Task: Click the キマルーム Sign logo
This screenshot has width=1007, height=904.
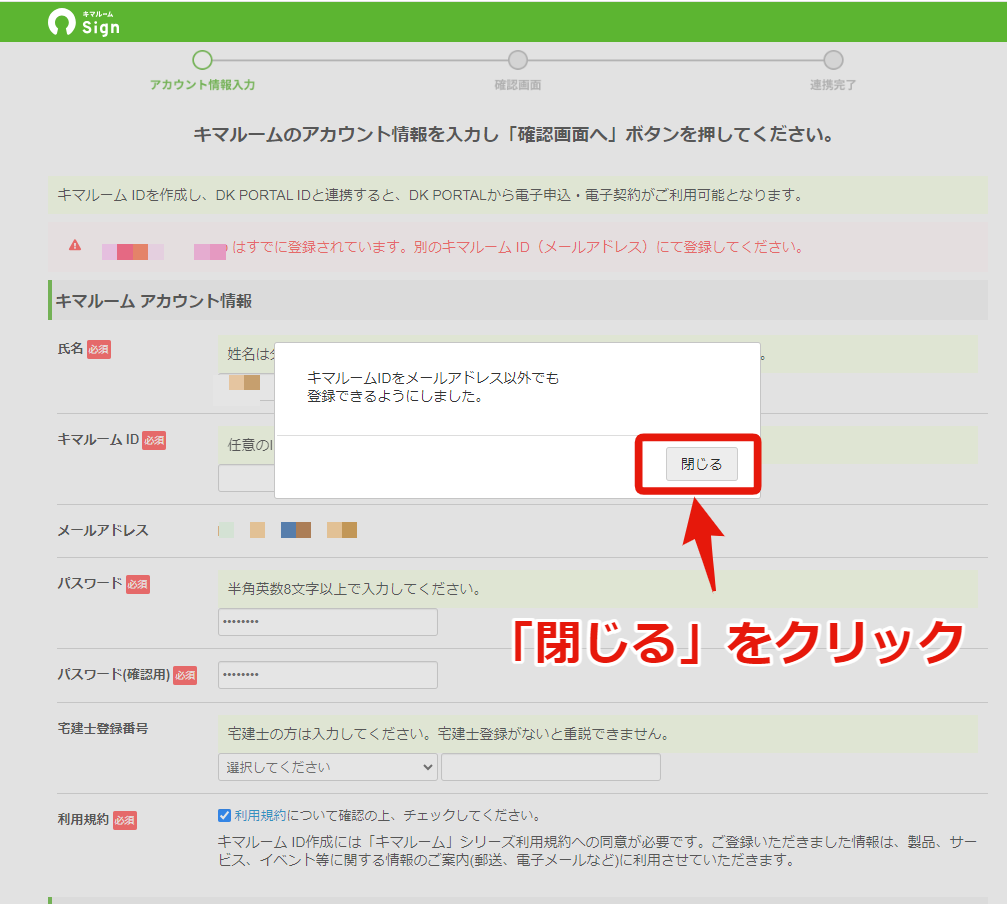Action: (84, 22)
